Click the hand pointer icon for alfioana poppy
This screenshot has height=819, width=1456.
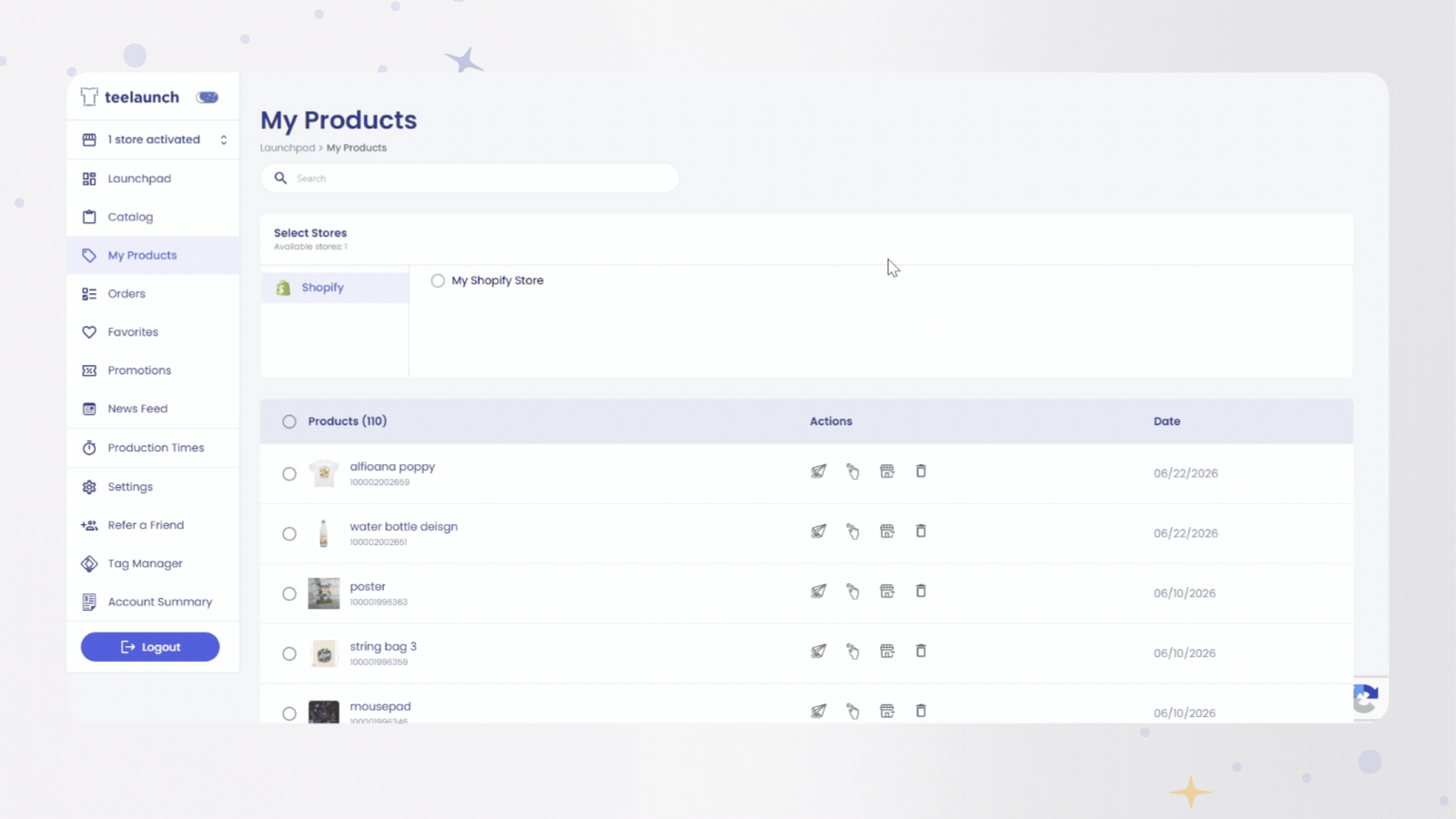(x=853, y=471)
